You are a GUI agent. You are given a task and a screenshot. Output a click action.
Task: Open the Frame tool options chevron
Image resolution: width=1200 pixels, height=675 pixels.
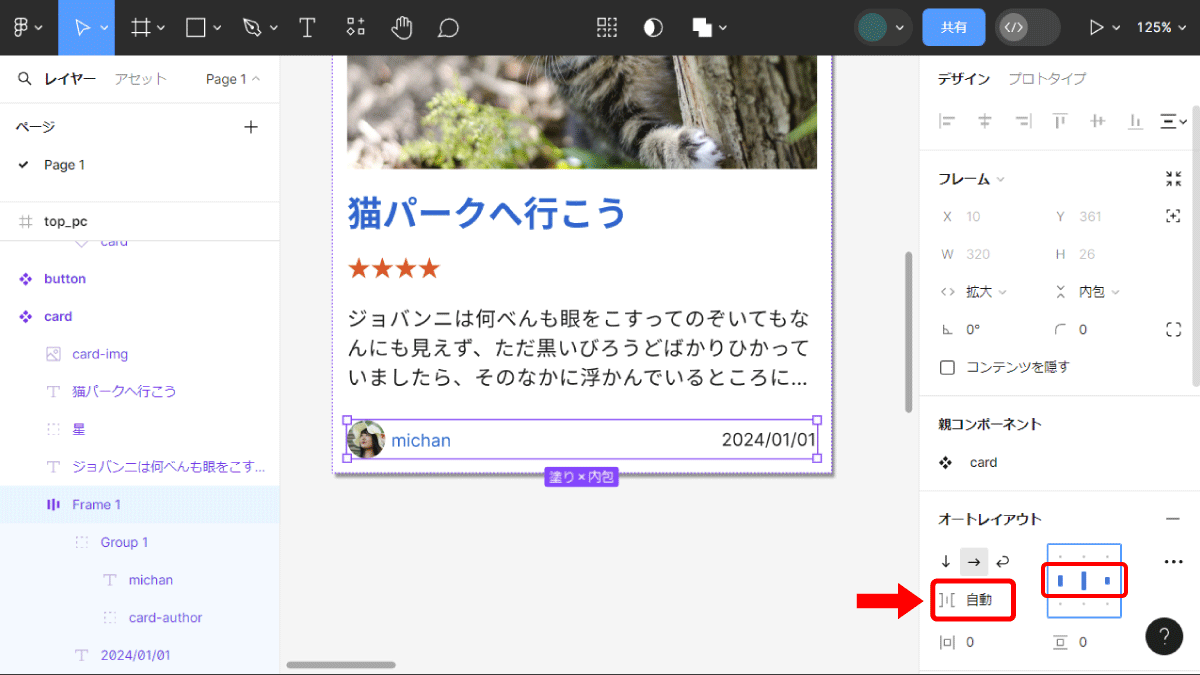tap(162, 29)
